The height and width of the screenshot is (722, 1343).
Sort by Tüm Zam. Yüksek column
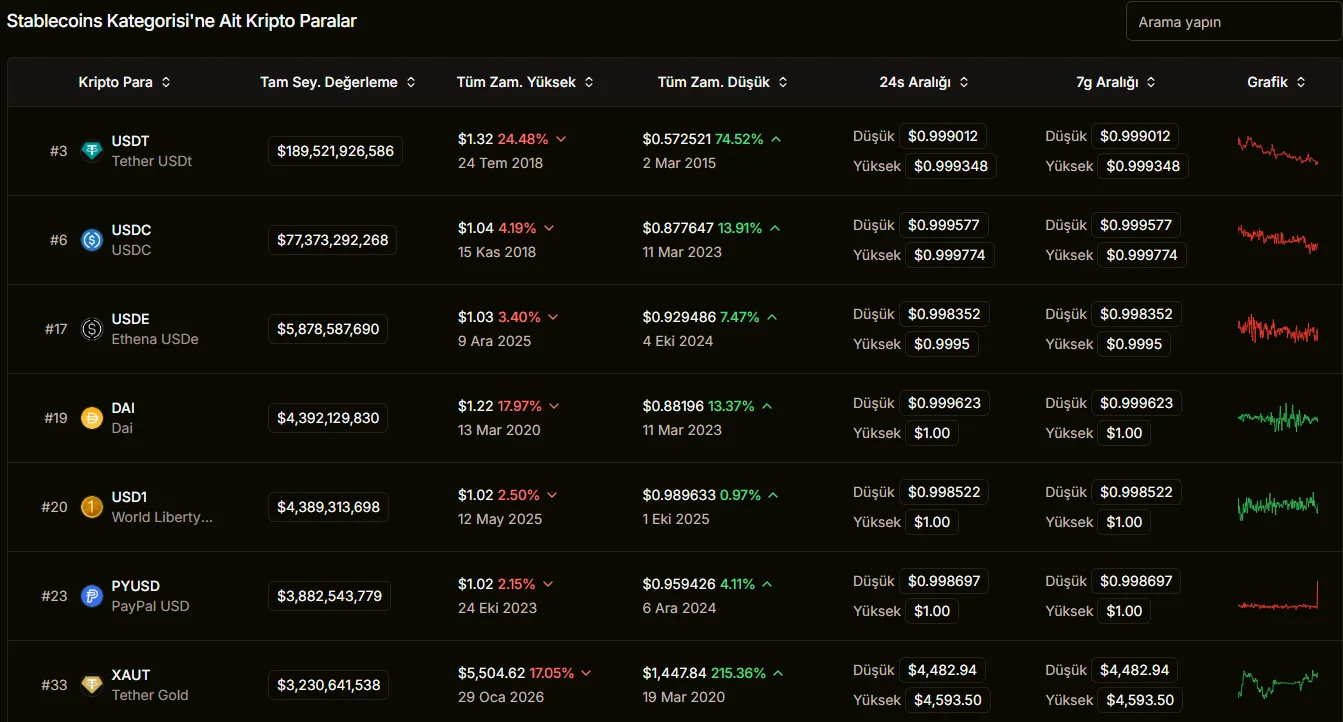pyautogui.click(x=525, y=82)
